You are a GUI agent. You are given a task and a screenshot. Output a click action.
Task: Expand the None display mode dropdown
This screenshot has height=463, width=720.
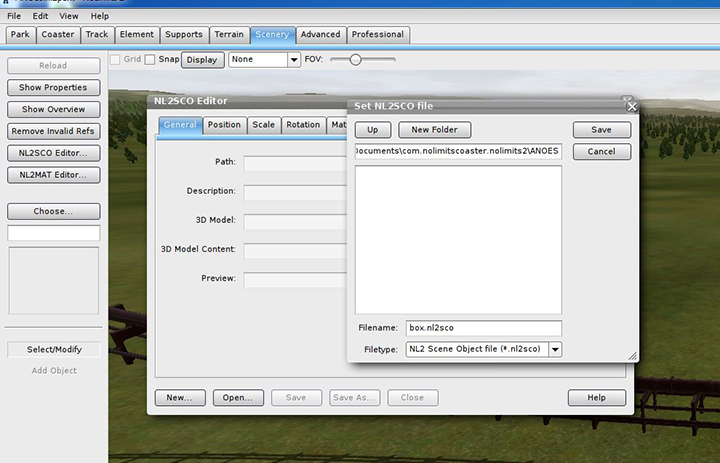[293, 60]
